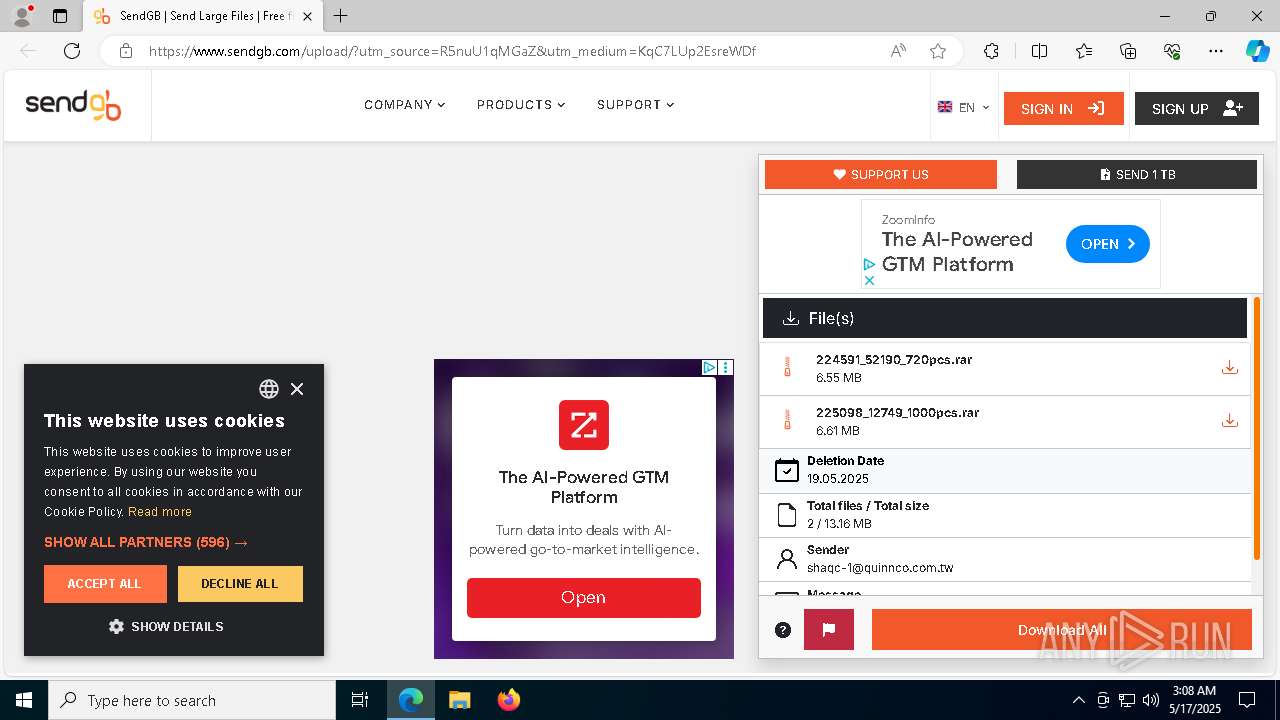1280x720 pixels.
Task: Close the cookie consent popup
Action: [x=297, y=389]
